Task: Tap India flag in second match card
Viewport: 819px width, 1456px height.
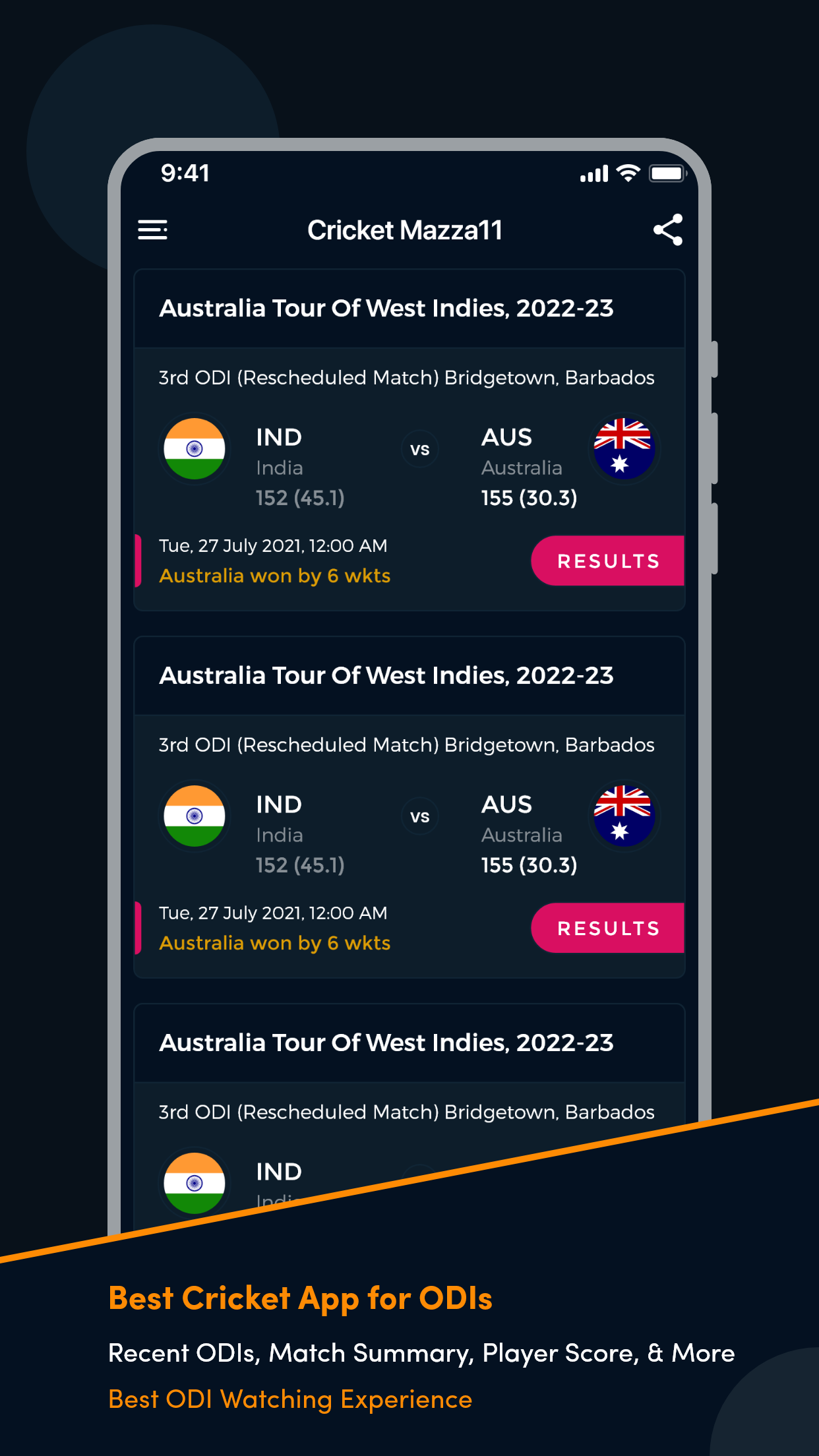Action: pyautogui.click(x=195, y=816)
